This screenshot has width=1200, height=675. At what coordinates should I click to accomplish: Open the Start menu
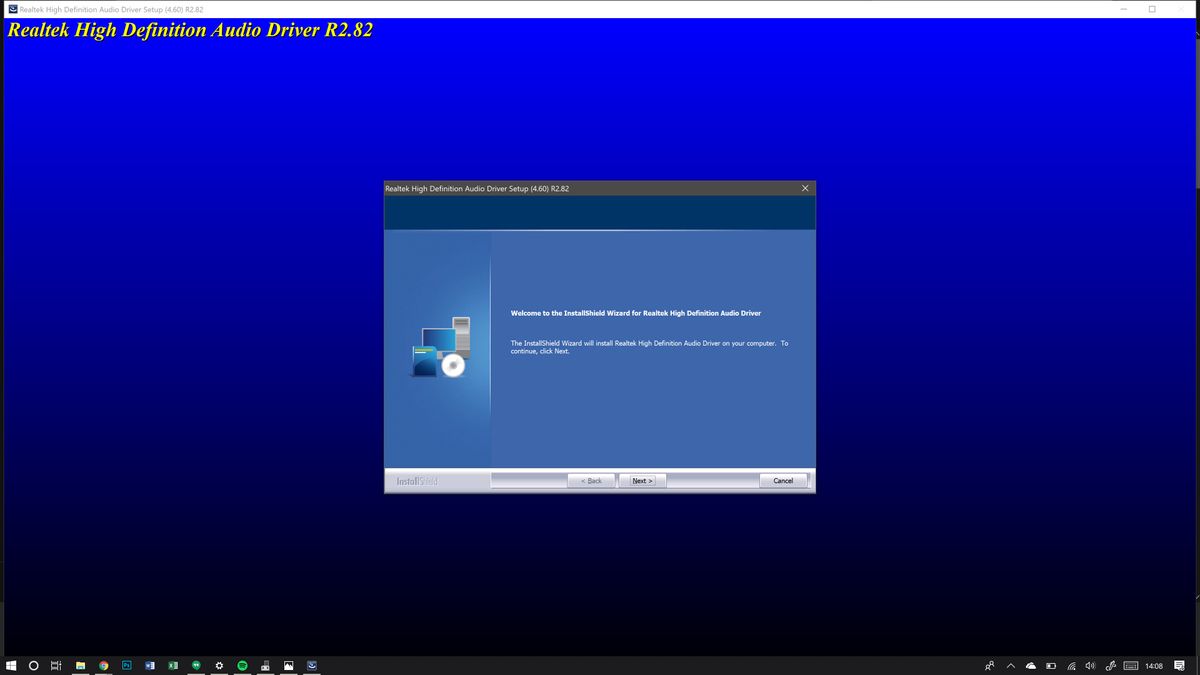[12, 665]
